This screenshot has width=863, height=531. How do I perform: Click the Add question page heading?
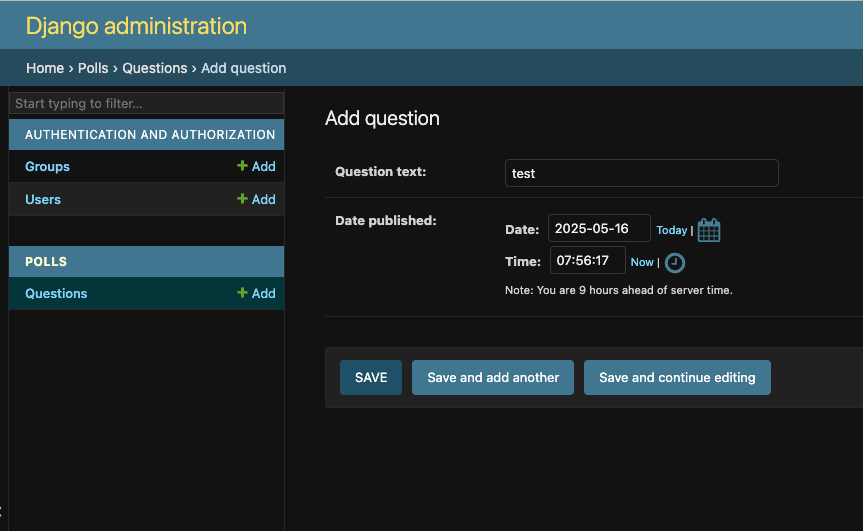(x=382, y=118)
